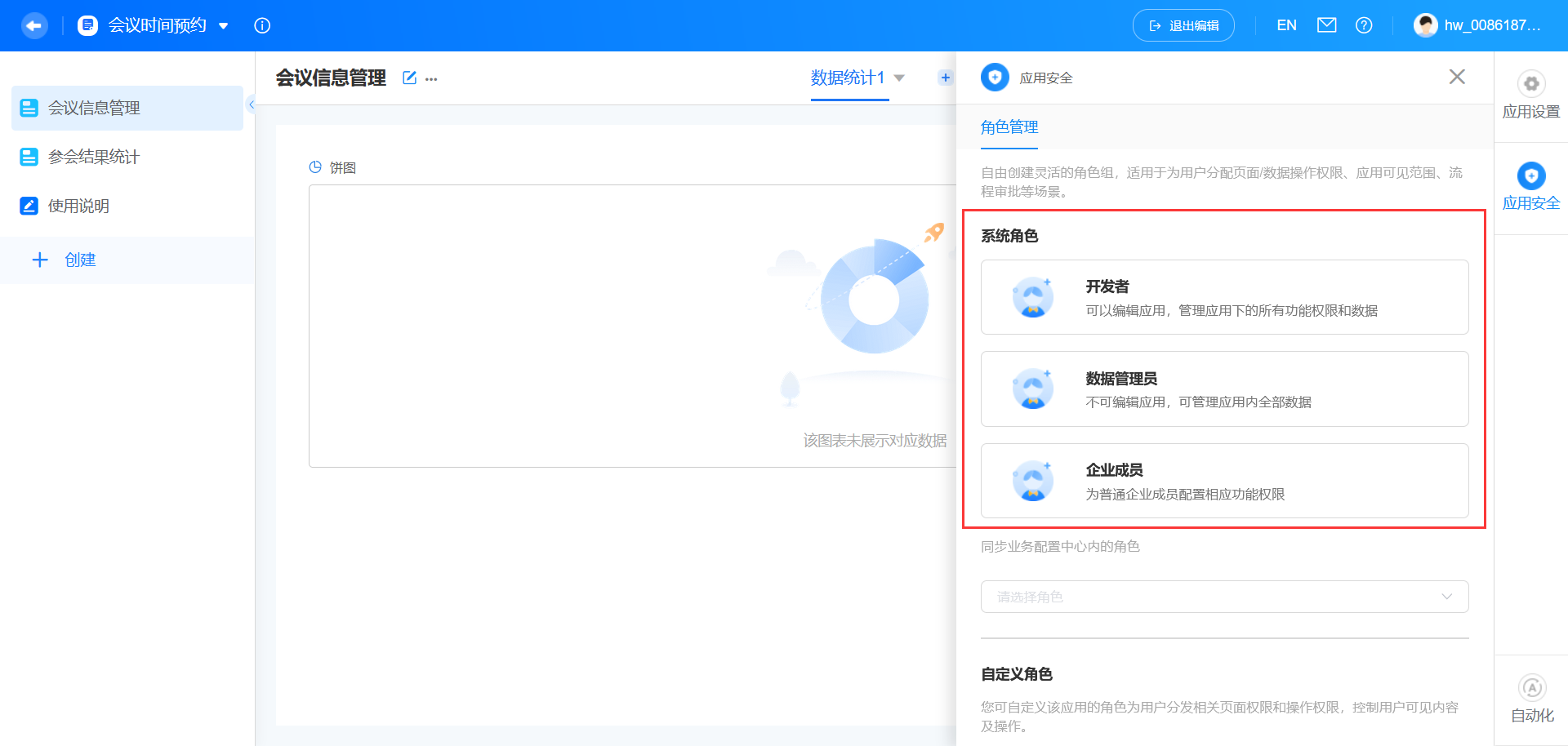Image resolution: width=1568 pixels, height=746 pixels.
Task: Click the pencil icon to rename 会议信息管理
Action: click(x=408, y=78)
